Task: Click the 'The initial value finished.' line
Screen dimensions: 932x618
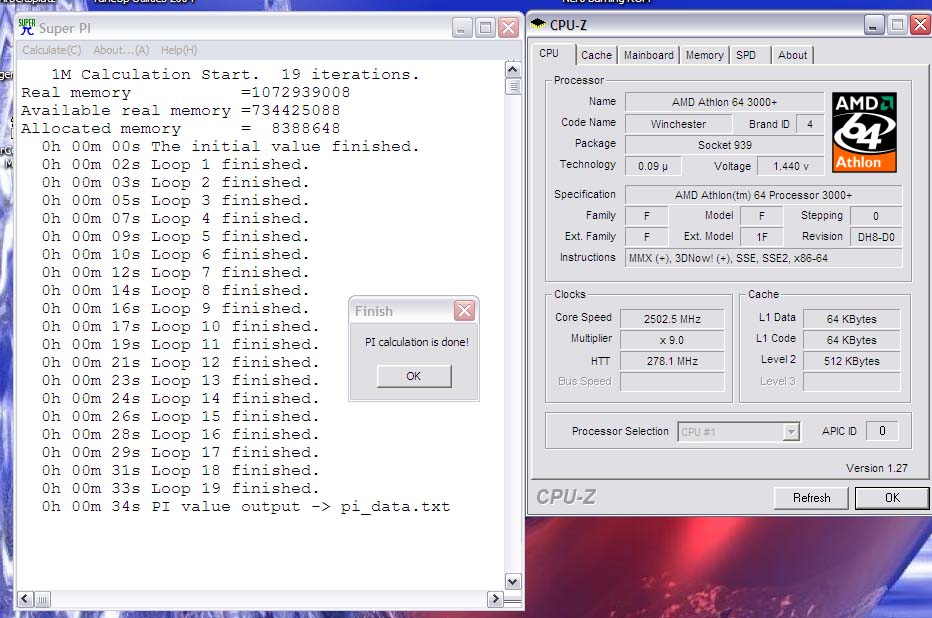Action: click(230, 147)
